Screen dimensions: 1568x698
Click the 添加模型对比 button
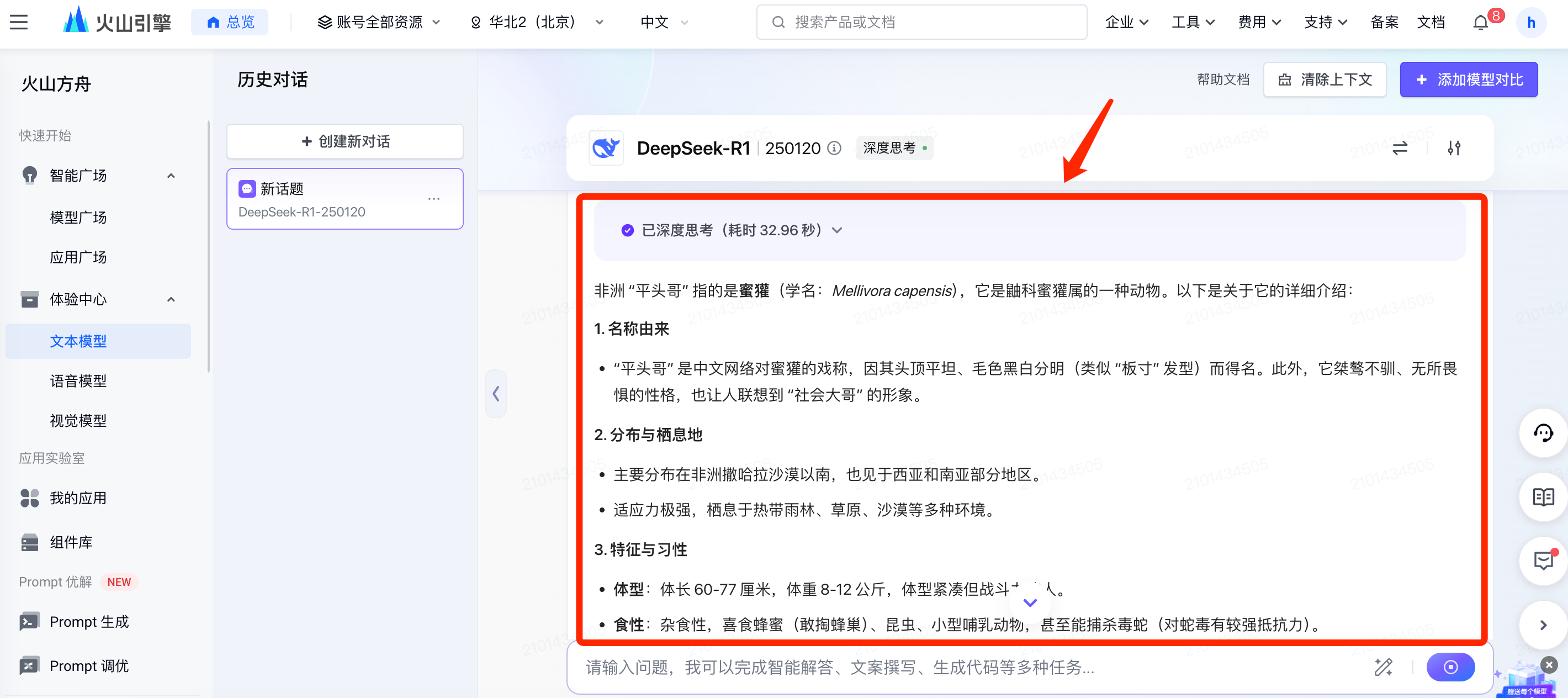[1468, 80]
